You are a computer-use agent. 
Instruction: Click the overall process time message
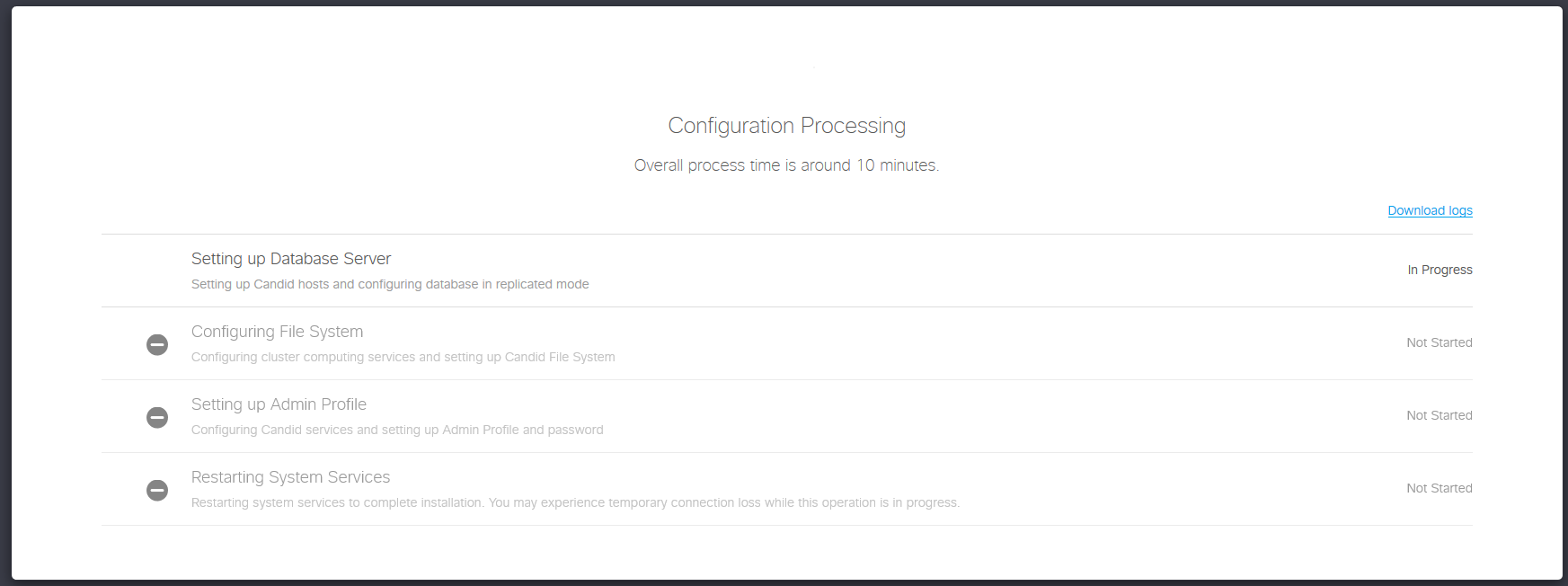(x=786, y=165)
